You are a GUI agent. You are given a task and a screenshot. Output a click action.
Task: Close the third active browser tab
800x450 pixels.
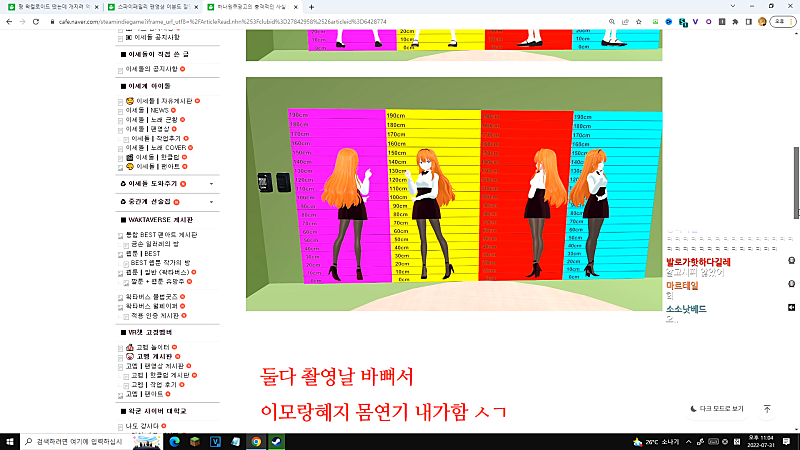[295, 7]
